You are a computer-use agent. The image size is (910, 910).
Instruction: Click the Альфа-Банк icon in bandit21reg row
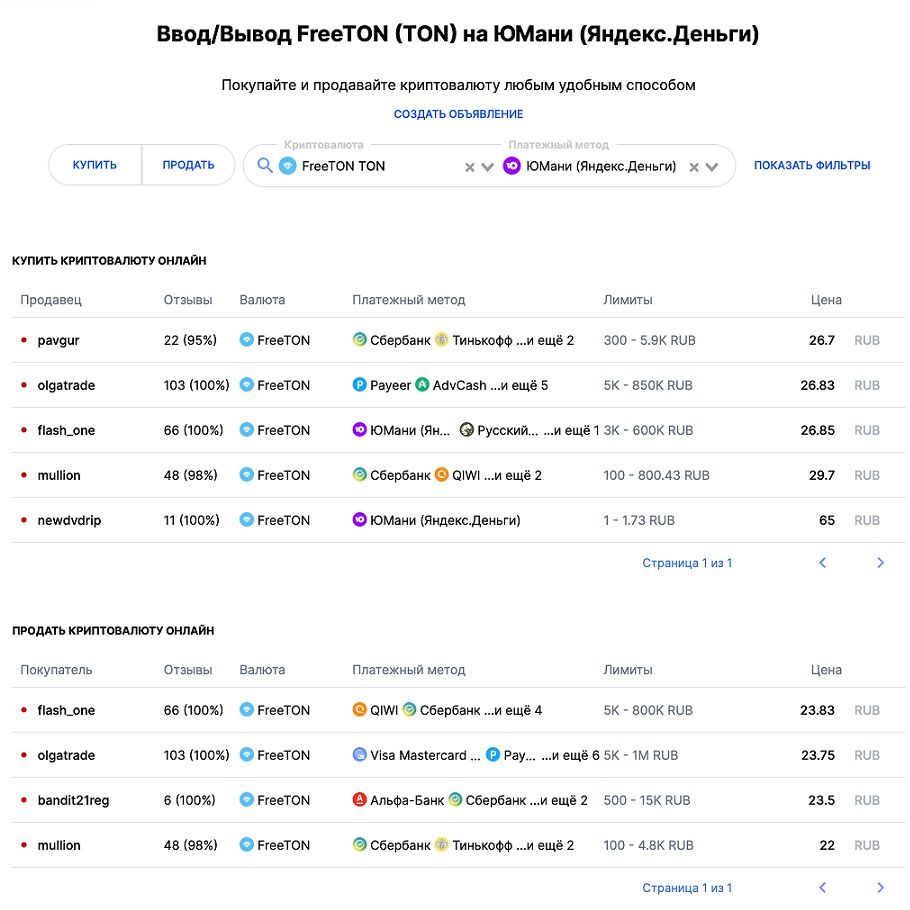[x=359, y=800]
